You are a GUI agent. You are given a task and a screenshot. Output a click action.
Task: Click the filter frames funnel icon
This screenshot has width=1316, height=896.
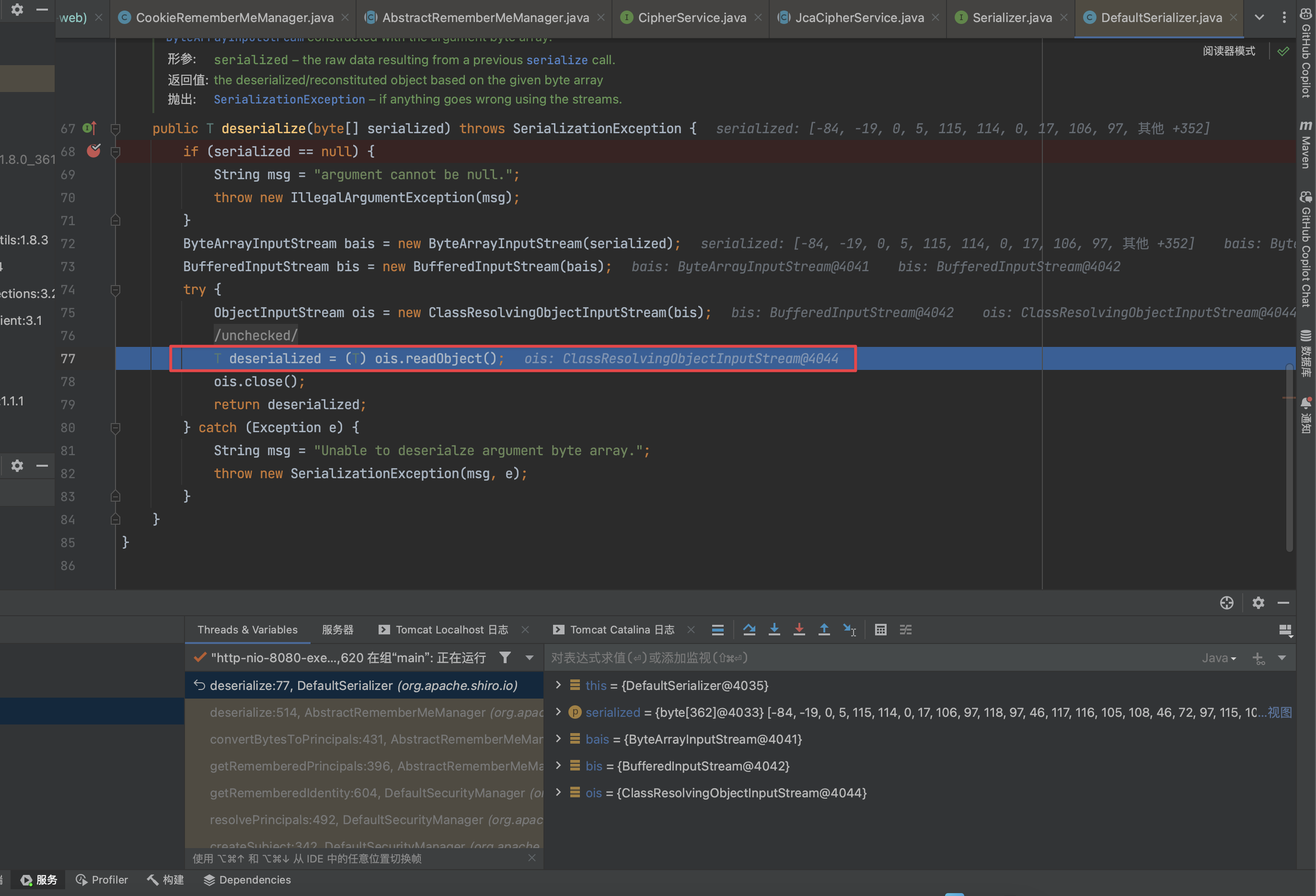(x=505, y=657)
